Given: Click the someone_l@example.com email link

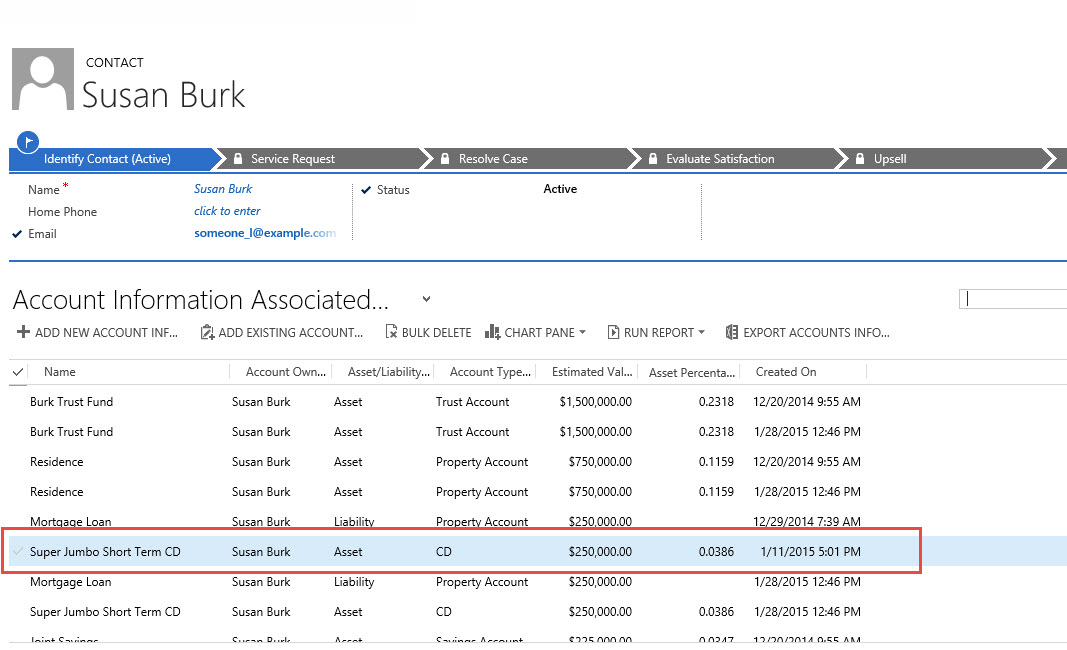Looking at the screenshot, I should [264, 233].
